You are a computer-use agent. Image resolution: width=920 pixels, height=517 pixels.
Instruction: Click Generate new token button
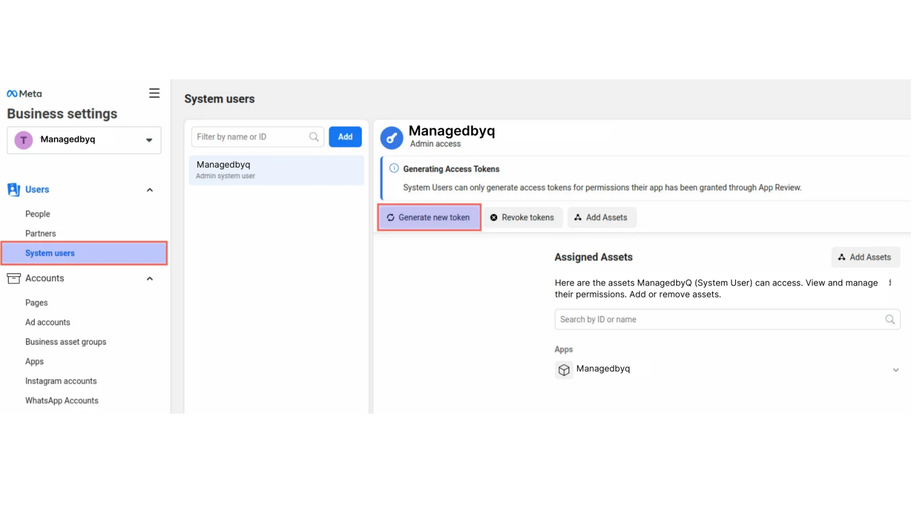[x=429, y=218]
